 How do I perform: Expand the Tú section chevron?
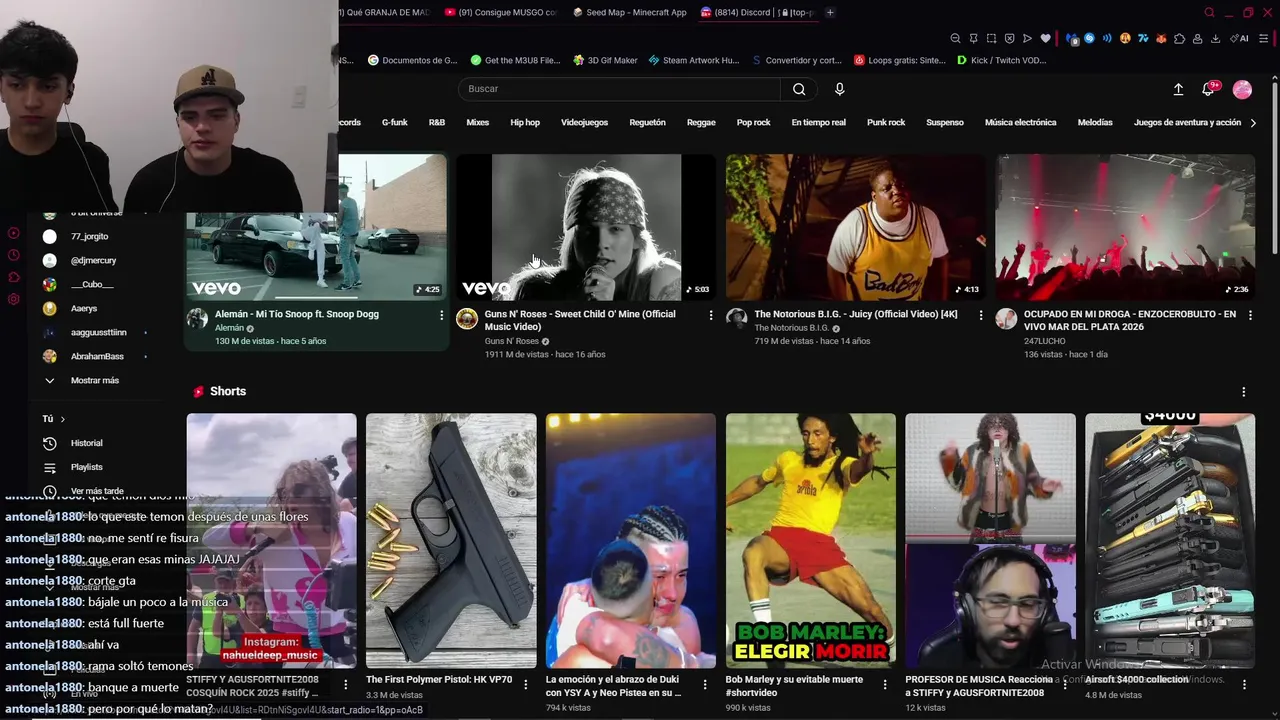tap(62, 419)
